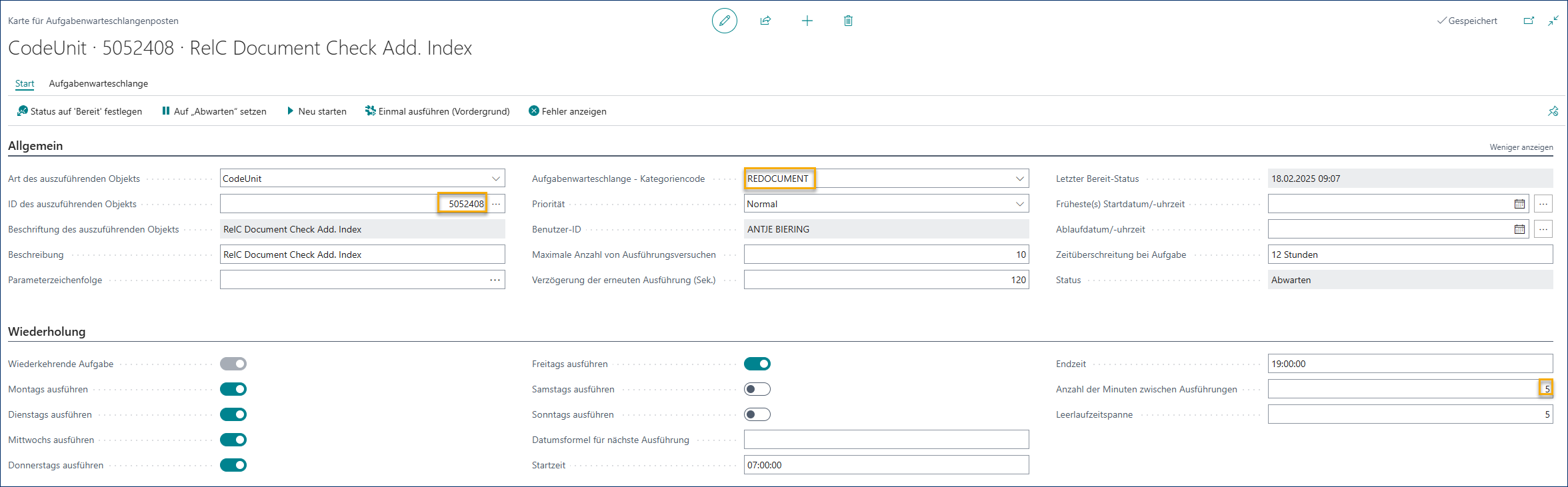1568x487 pixels.
Task: Click the Startzeit input field
Action: 885,465
